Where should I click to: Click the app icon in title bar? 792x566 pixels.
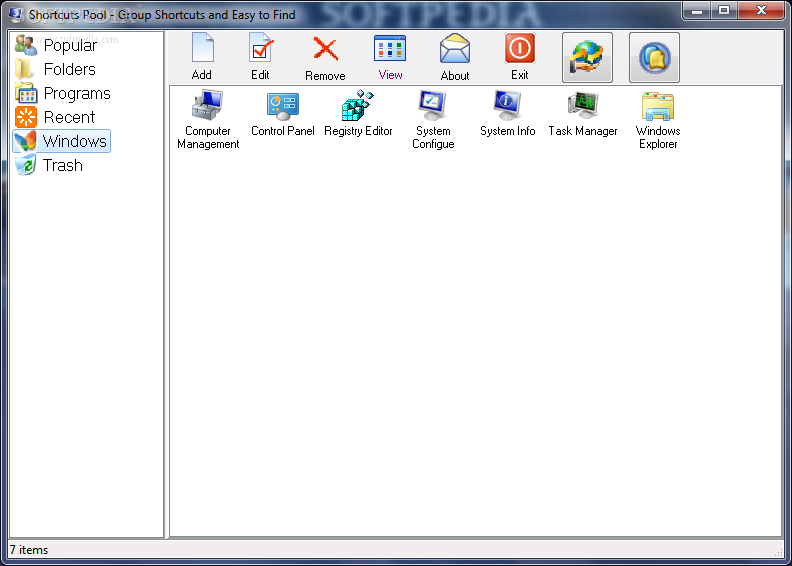tap(16, 15)
